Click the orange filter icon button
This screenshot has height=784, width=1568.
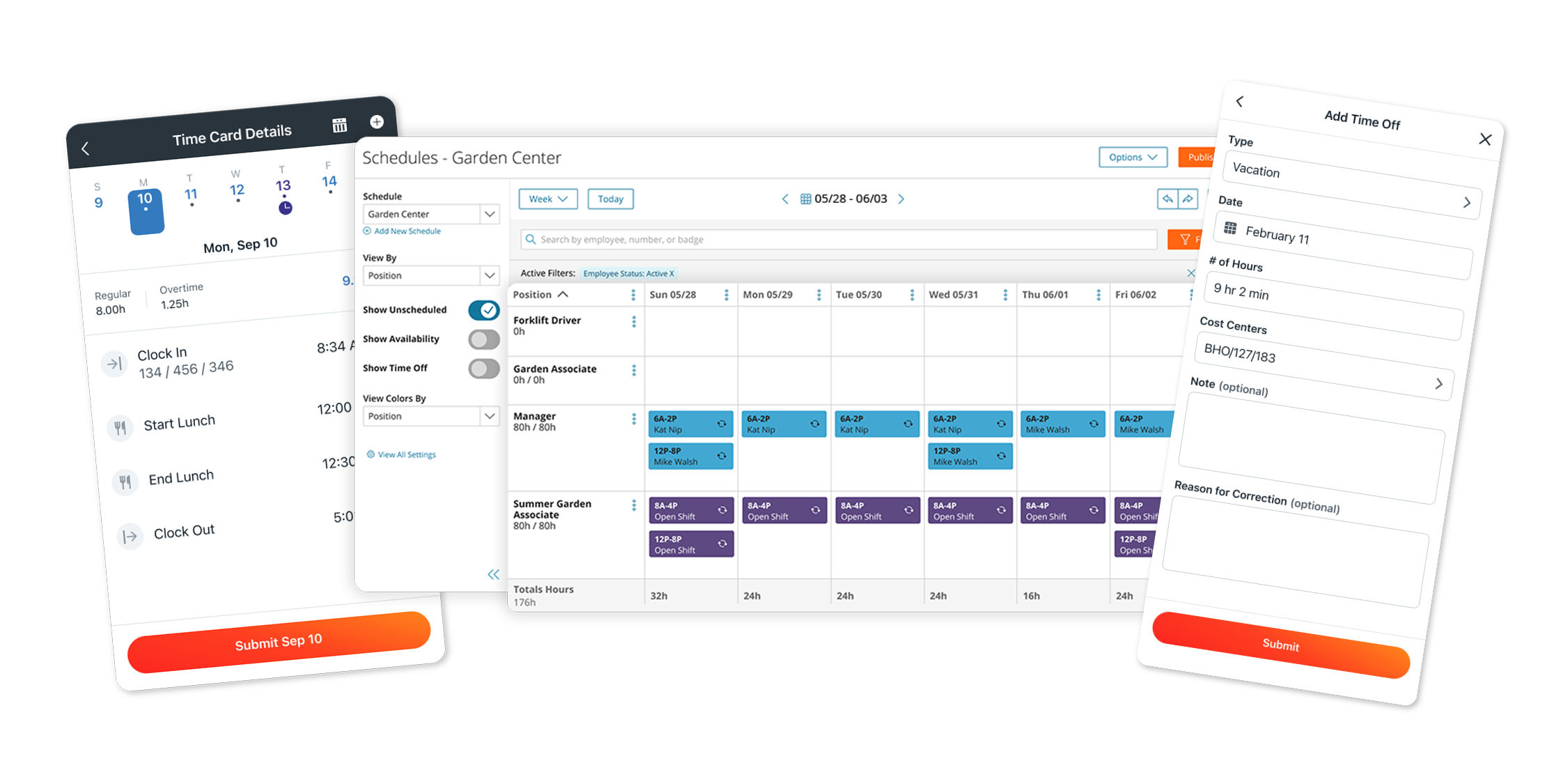pos(1184,239)
